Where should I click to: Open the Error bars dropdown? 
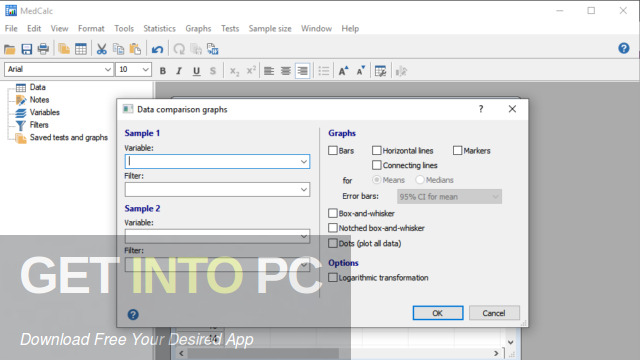(496, 197)
